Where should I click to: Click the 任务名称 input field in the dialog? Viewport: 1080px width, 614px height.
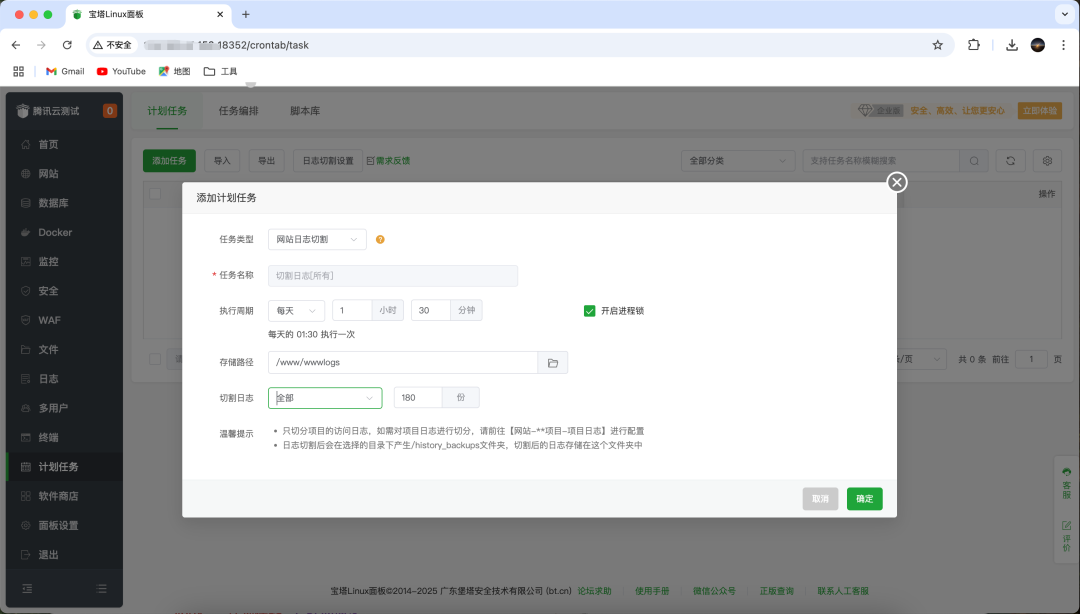392,275
